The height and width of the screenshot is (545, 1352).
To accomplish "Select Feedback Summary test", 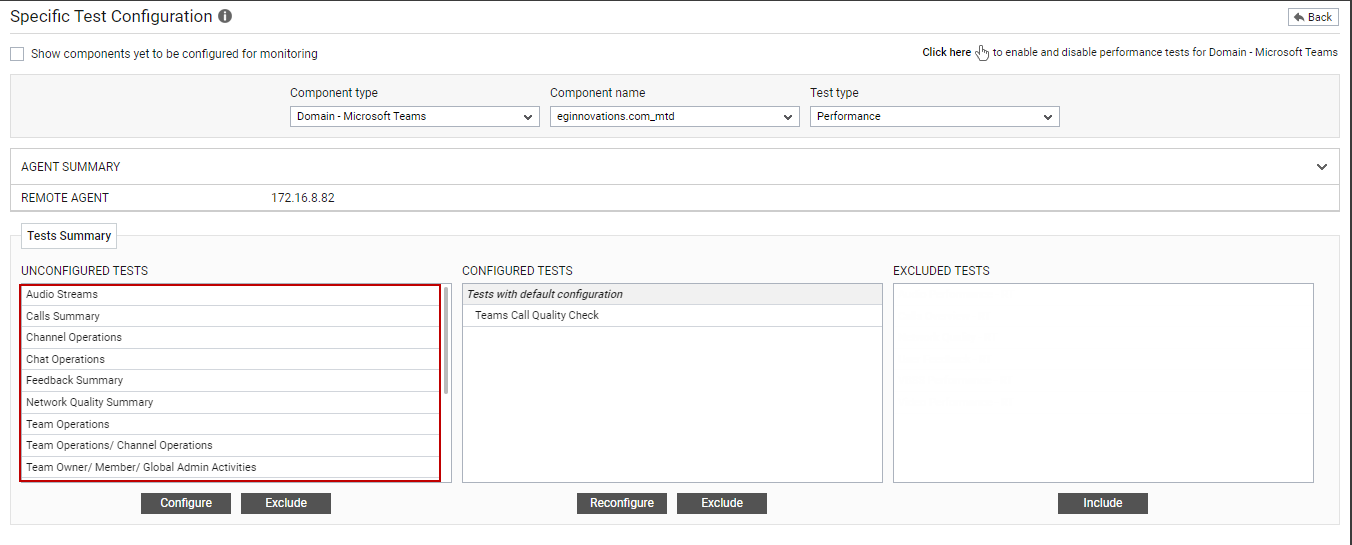I will tap(230, 381).
